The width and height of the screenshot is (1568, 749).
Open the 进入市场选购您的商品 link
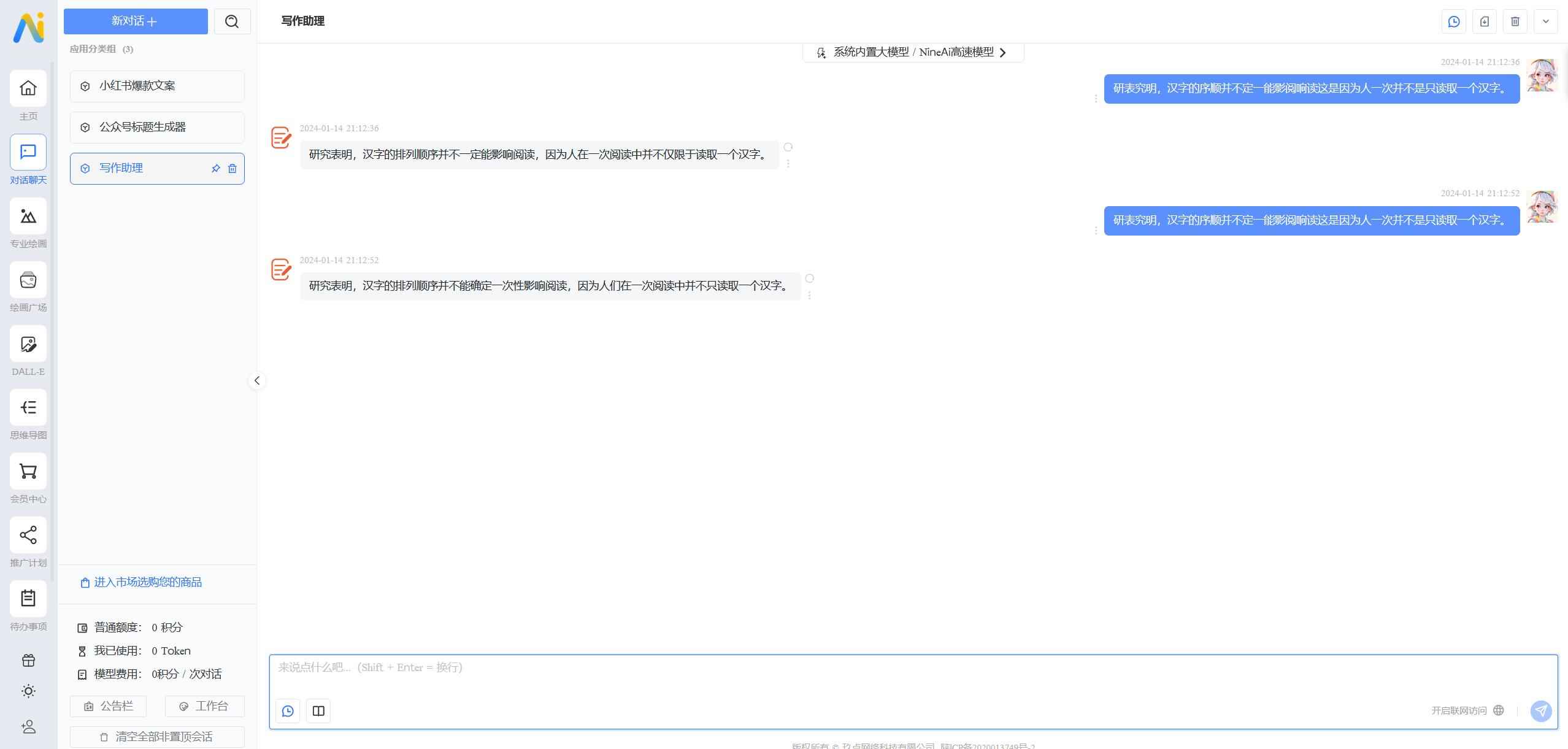(147, 582)
